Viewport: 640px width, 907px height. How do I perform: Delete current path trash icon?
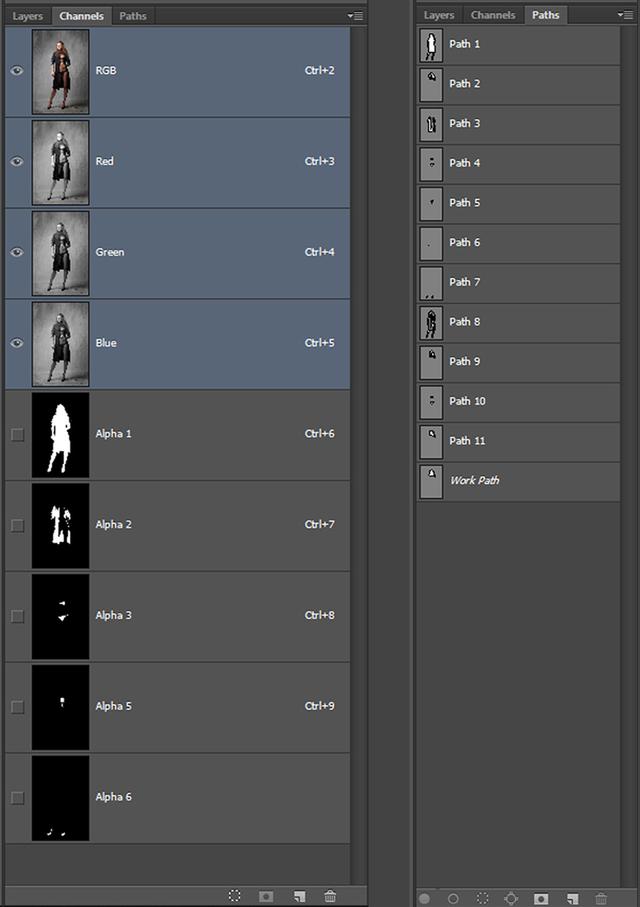[x=601, y=898]
